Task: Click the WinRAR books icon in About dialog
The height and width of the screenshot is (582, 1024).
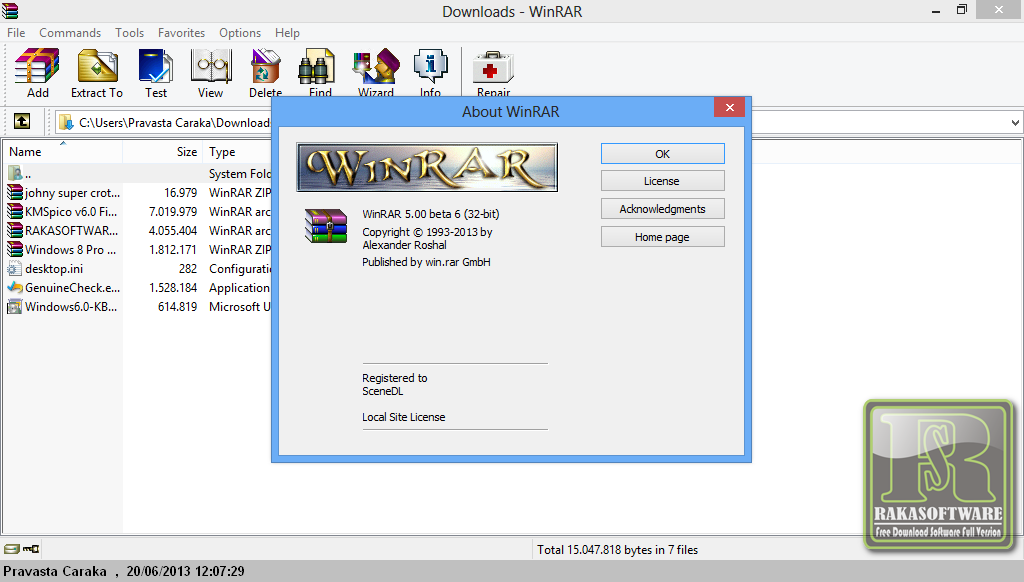Action: coord(326,225)
